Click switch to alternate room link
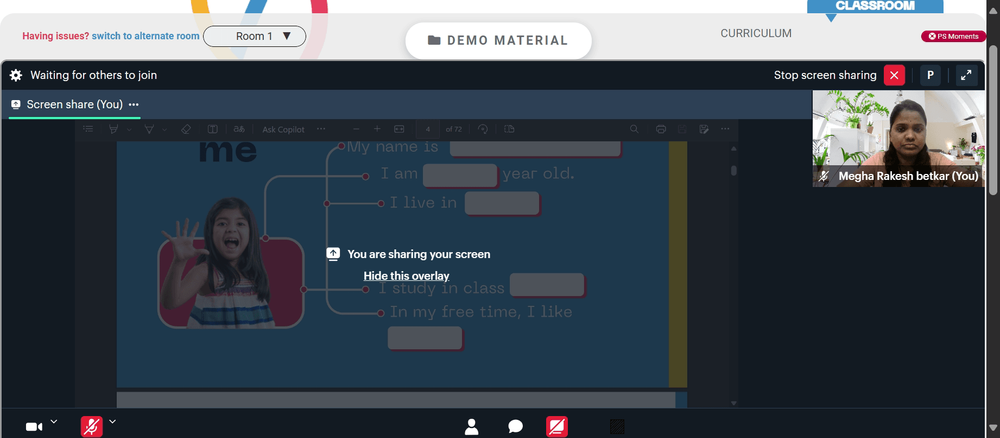 [145, 36]
